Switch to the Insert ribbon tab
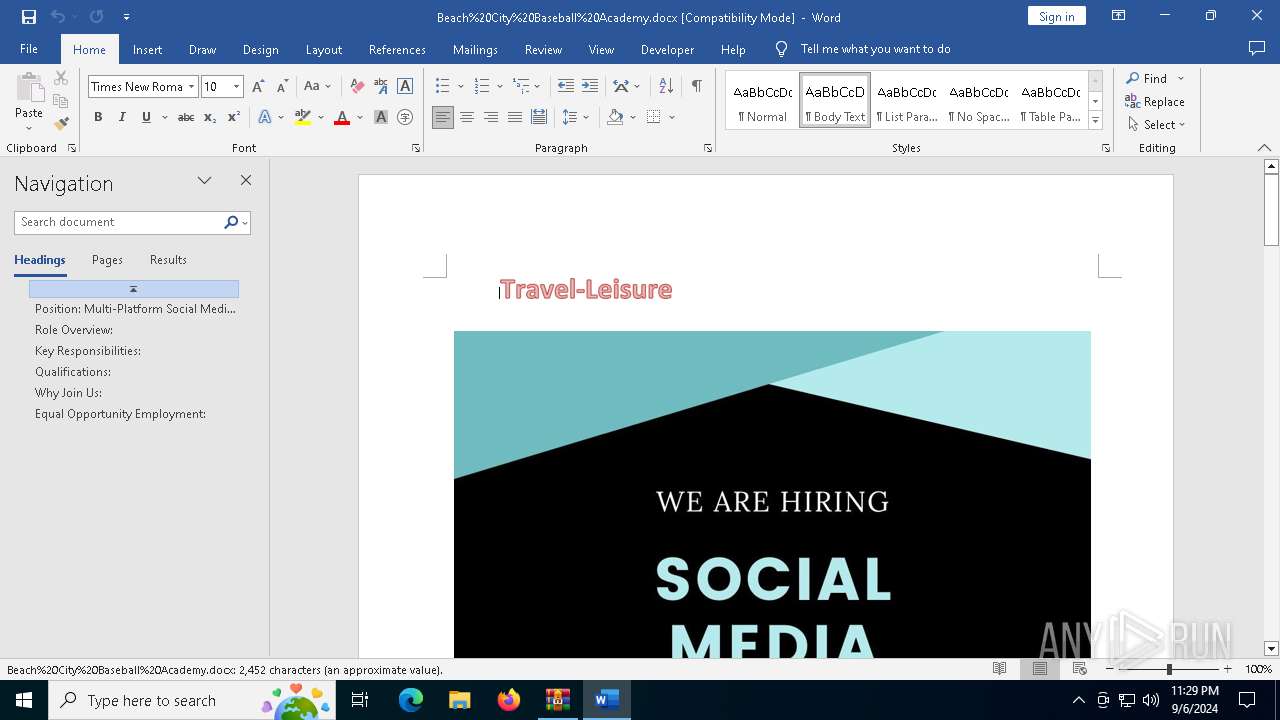1280x720 pixels. click(x=147, y=49)
